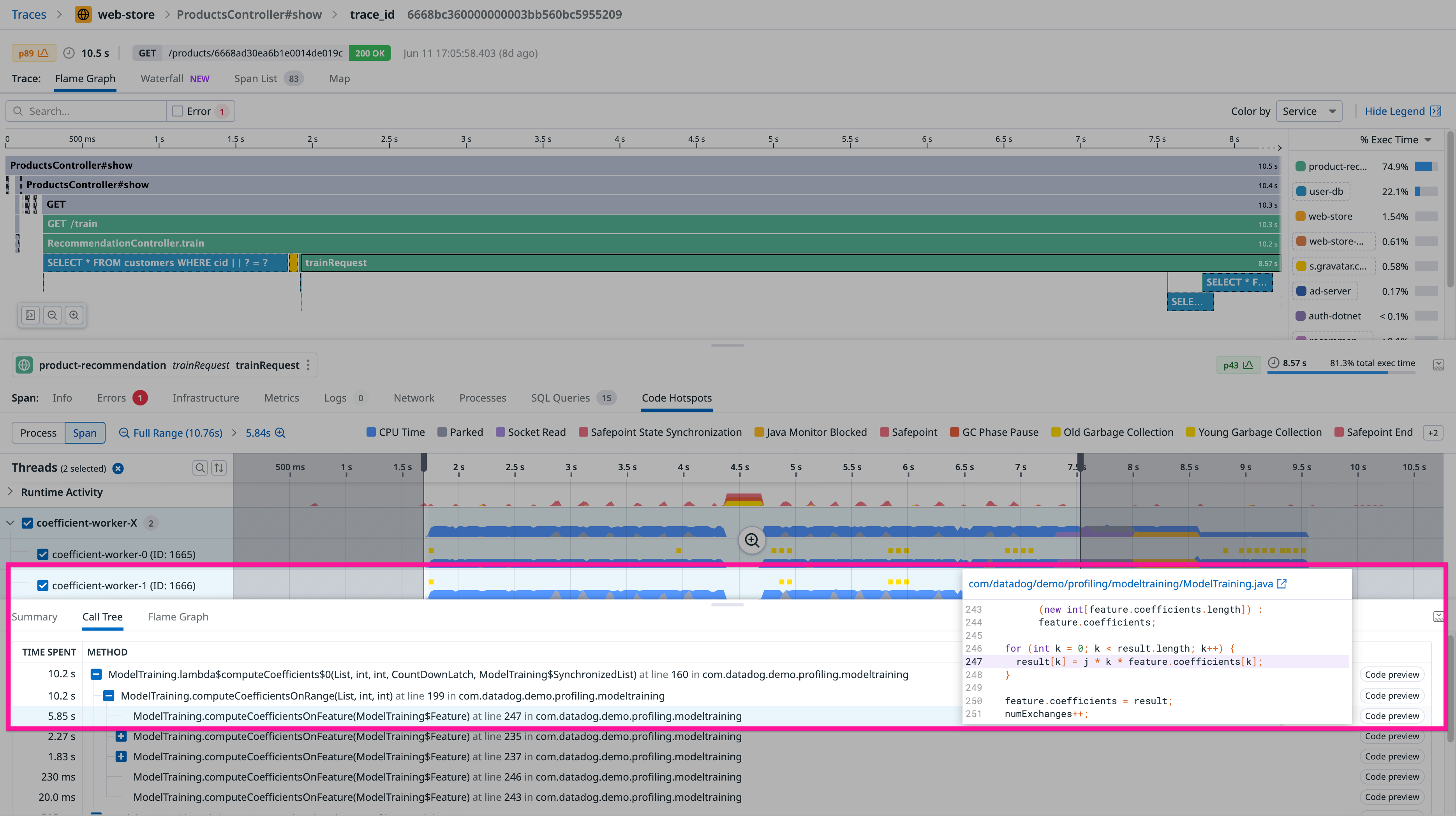Zoom out of the flame graph
Viewport: 1456px width, 816px height.
52,315
